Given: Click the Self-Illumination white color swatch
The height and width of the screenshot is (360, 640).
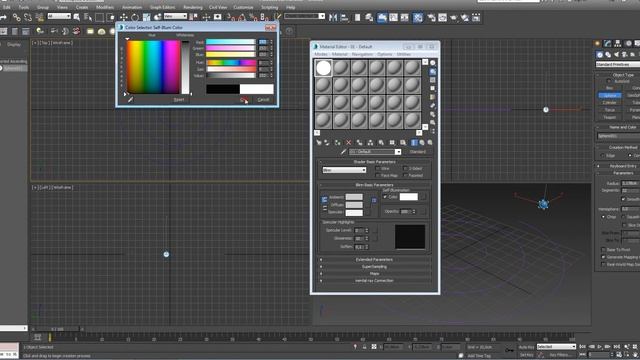Looking at the screenshot, I should tap(409, 197).
